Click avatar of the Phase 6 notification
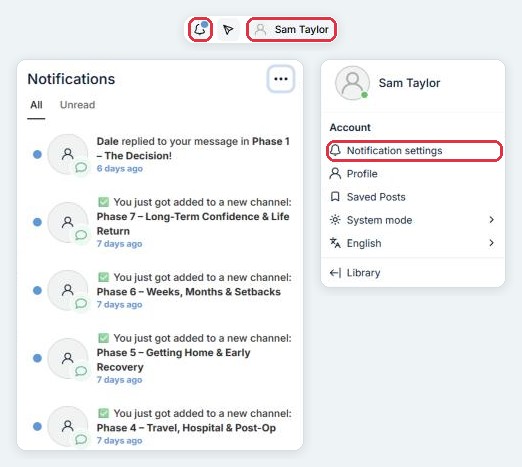The height and width of the screenshot is (467, 522). [68, 290]
